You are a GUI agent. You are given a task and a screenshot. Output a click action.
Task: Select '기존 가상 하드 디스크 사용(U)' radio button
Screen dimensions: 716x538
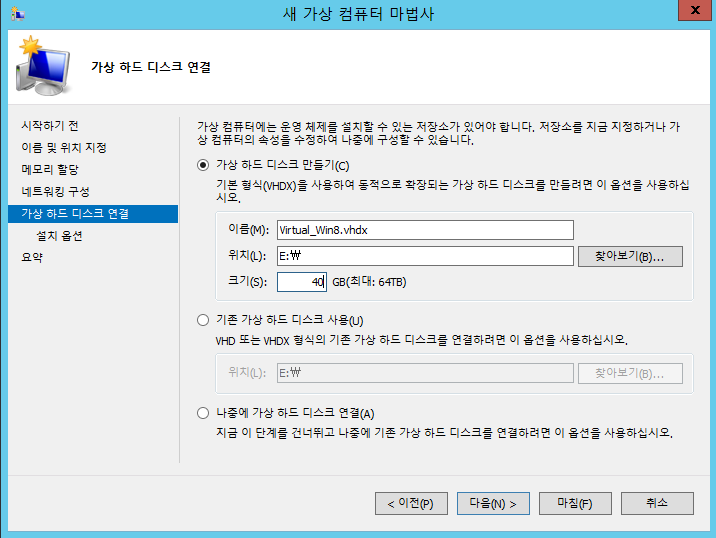[x=203, y=320]
